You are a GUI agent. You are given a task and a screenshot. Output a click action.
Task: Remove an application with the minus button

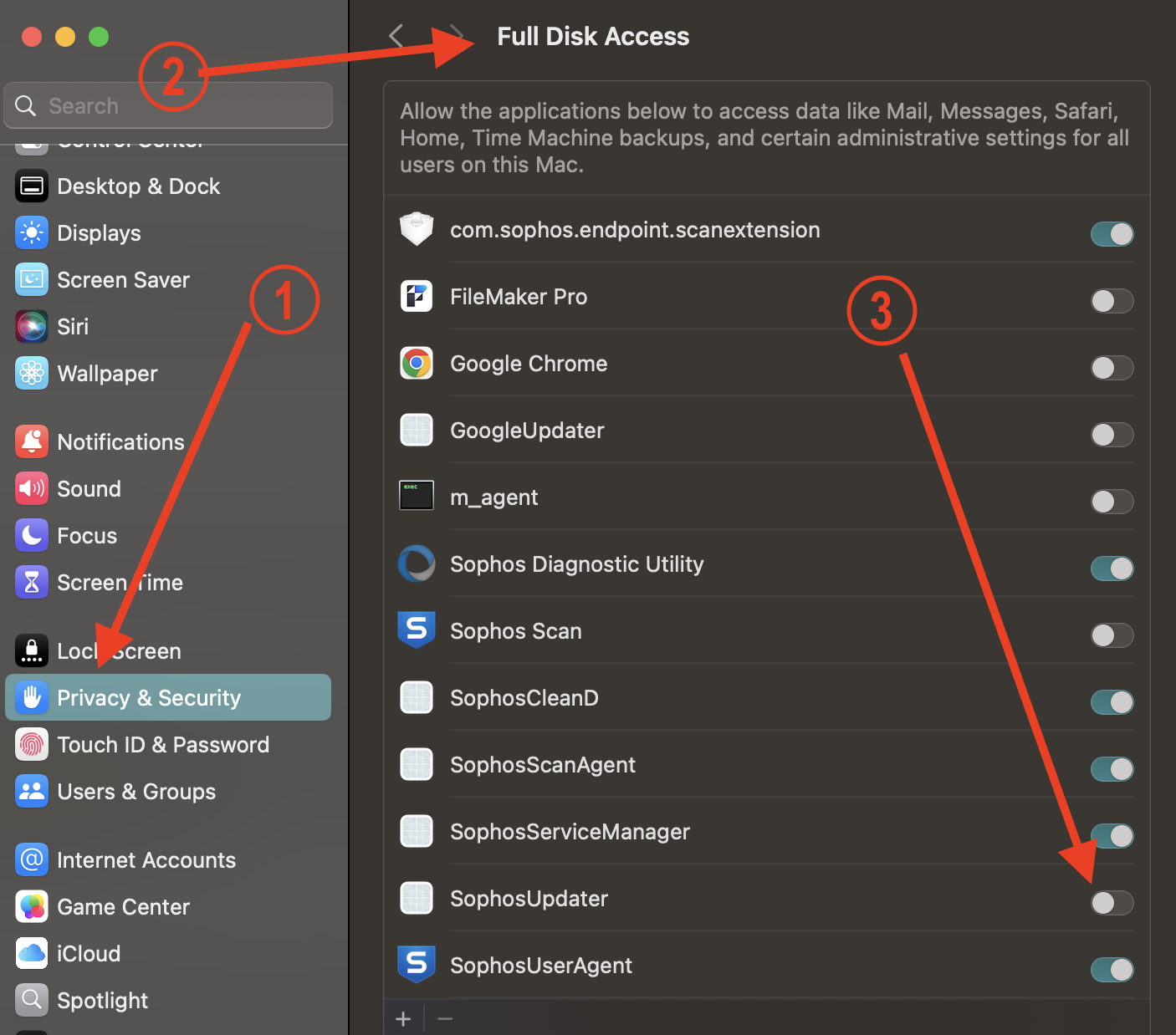(x=445, y=1018)
